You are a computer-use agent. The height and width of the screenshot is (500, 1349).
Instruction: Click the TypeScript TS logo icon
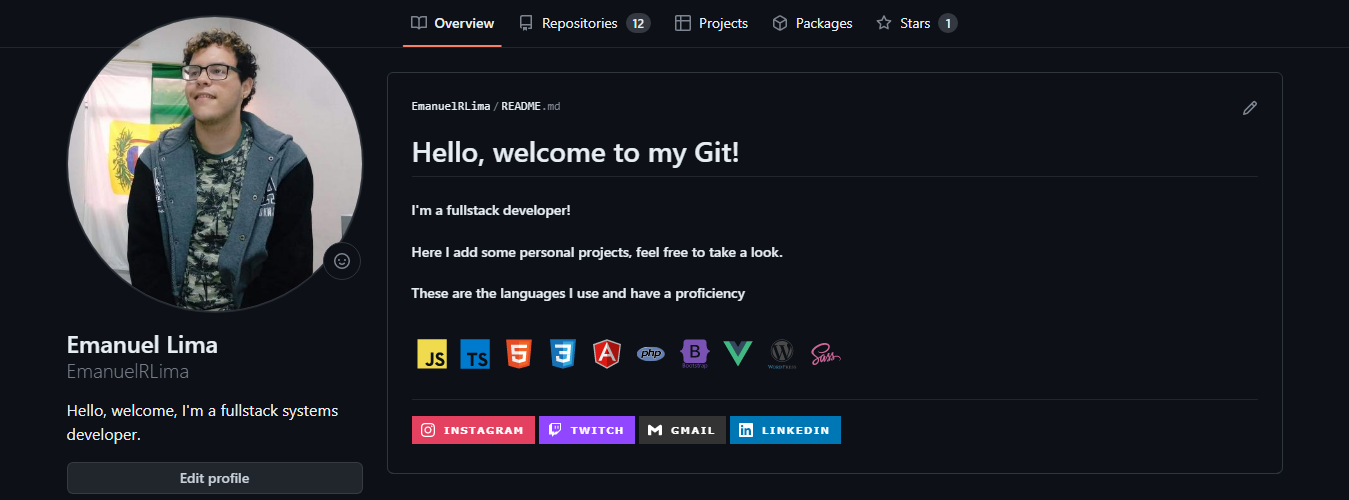[475, 353]
